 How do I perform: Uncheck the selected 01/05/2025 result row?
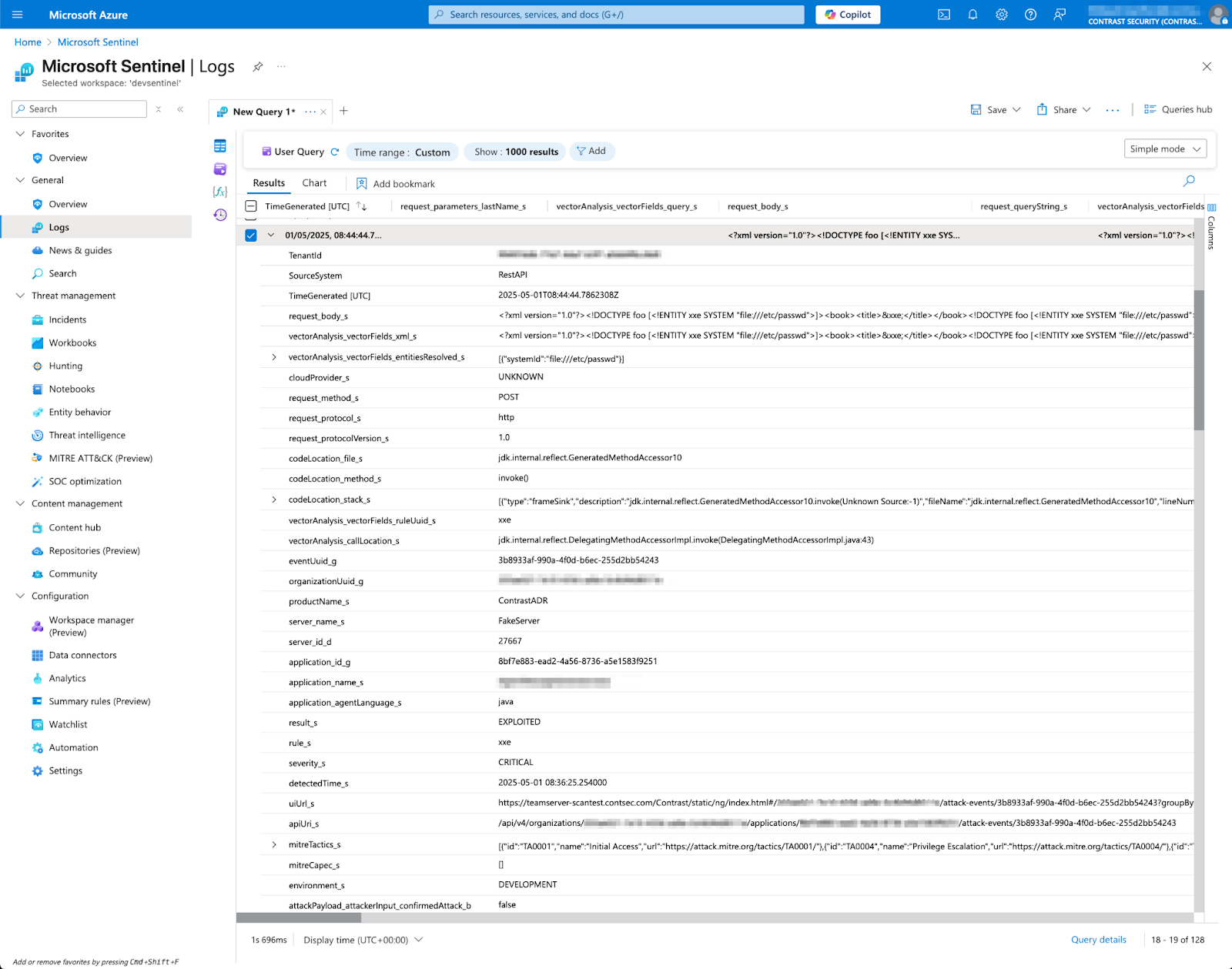coord(251,236)
